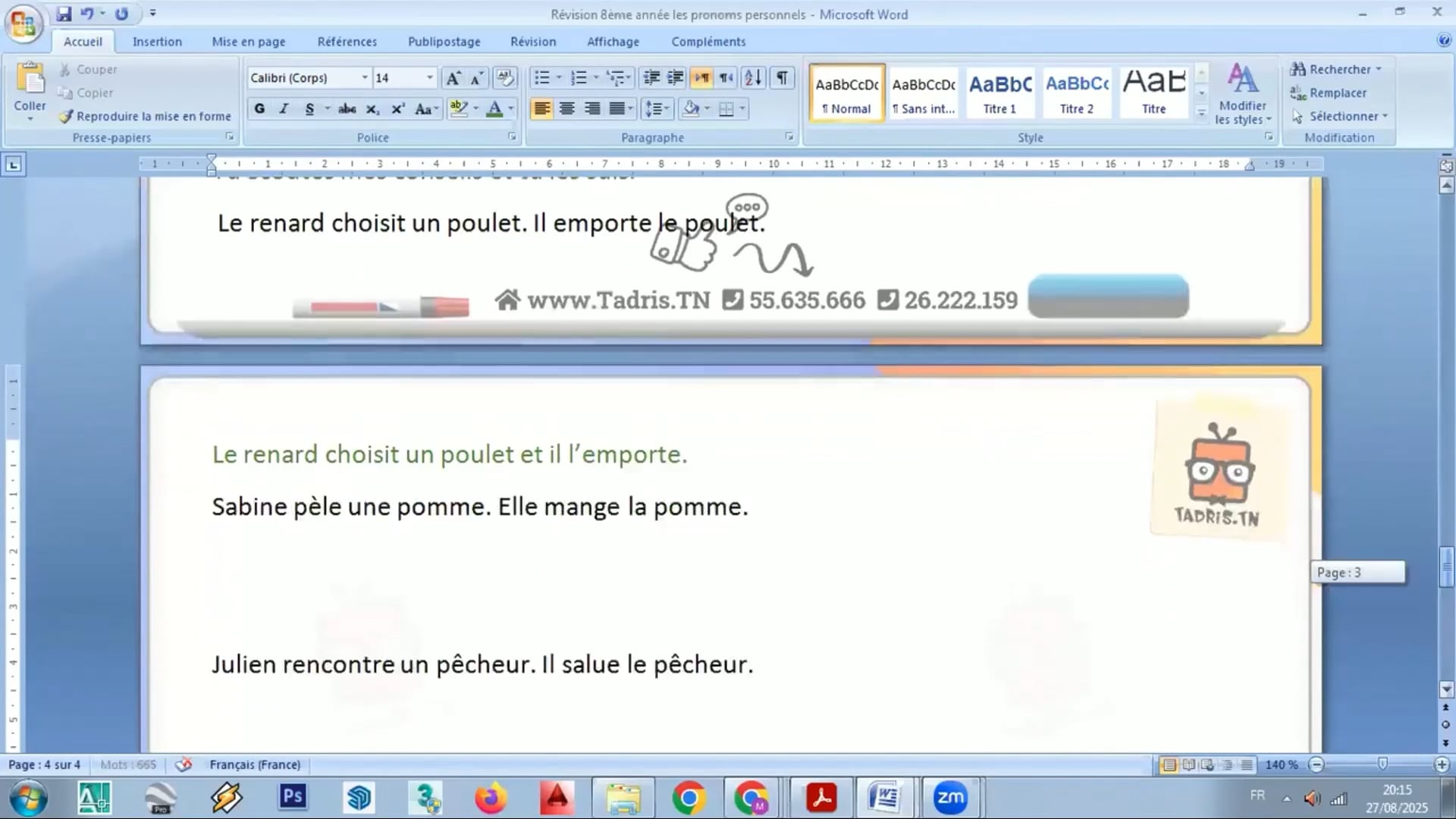
Task: Click the Save icon in quick access toolbar
Action: (x=64, y=14)
